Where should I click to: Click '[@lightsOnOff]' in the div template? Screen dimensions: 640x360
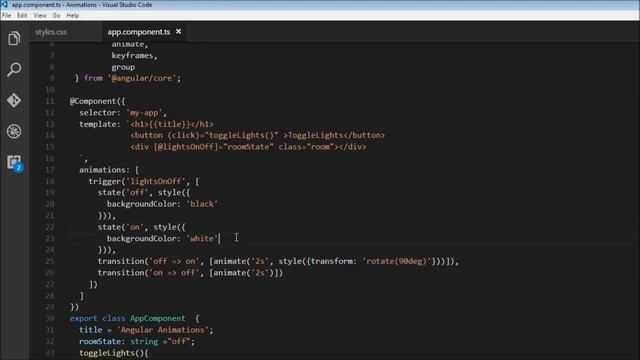[x=185, y=147]
